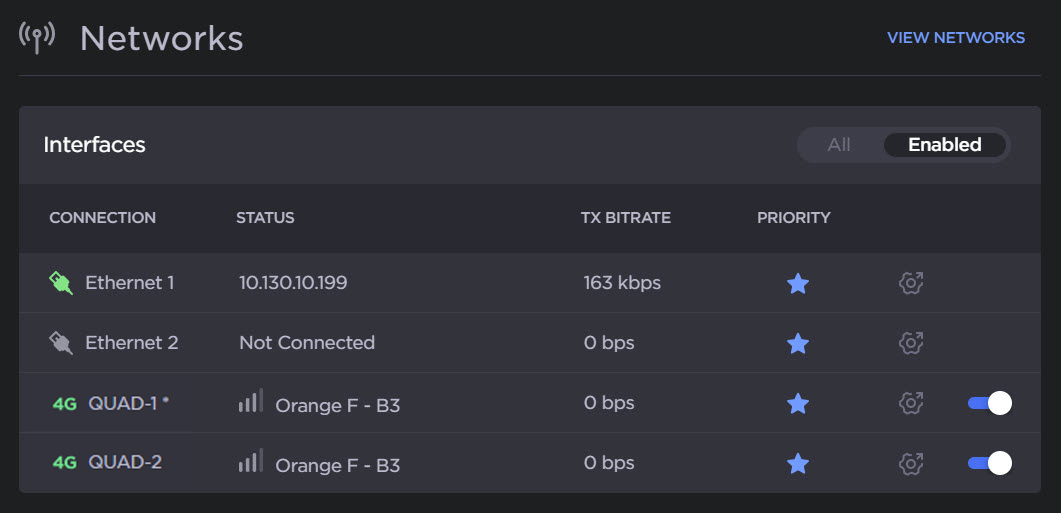1061x513 pixels.
Task: Click the QUAD-2 priority star
Action: click(797, 464)
